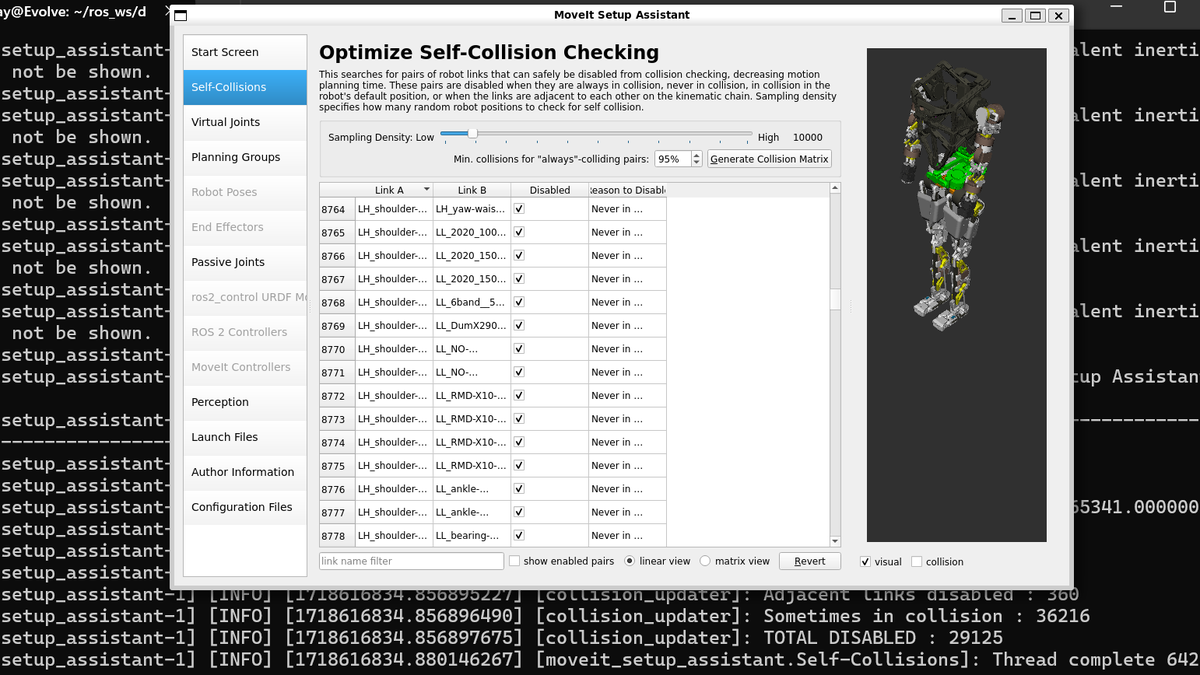
Task: Open the Author Information step
Action: tap(245, 472)
